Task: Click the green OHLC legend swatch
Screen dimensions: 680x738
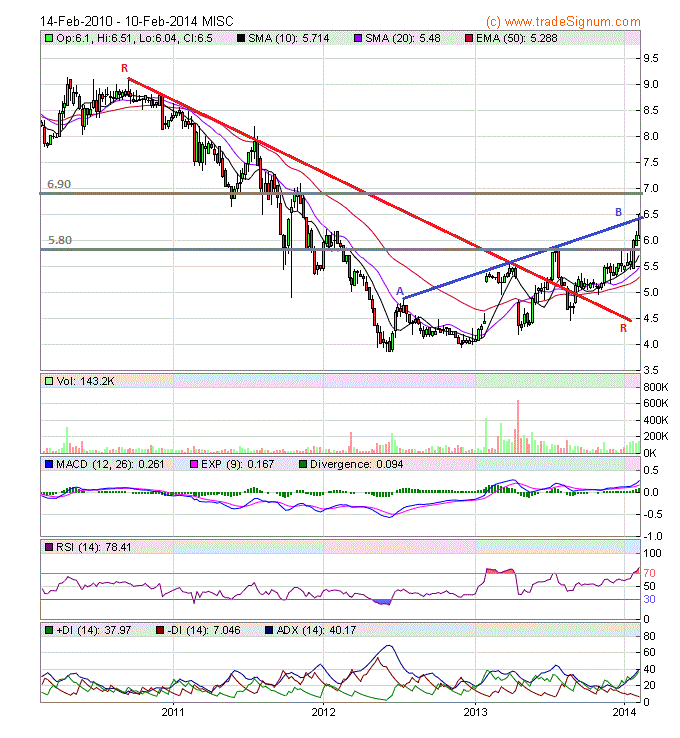Action: 48,38
